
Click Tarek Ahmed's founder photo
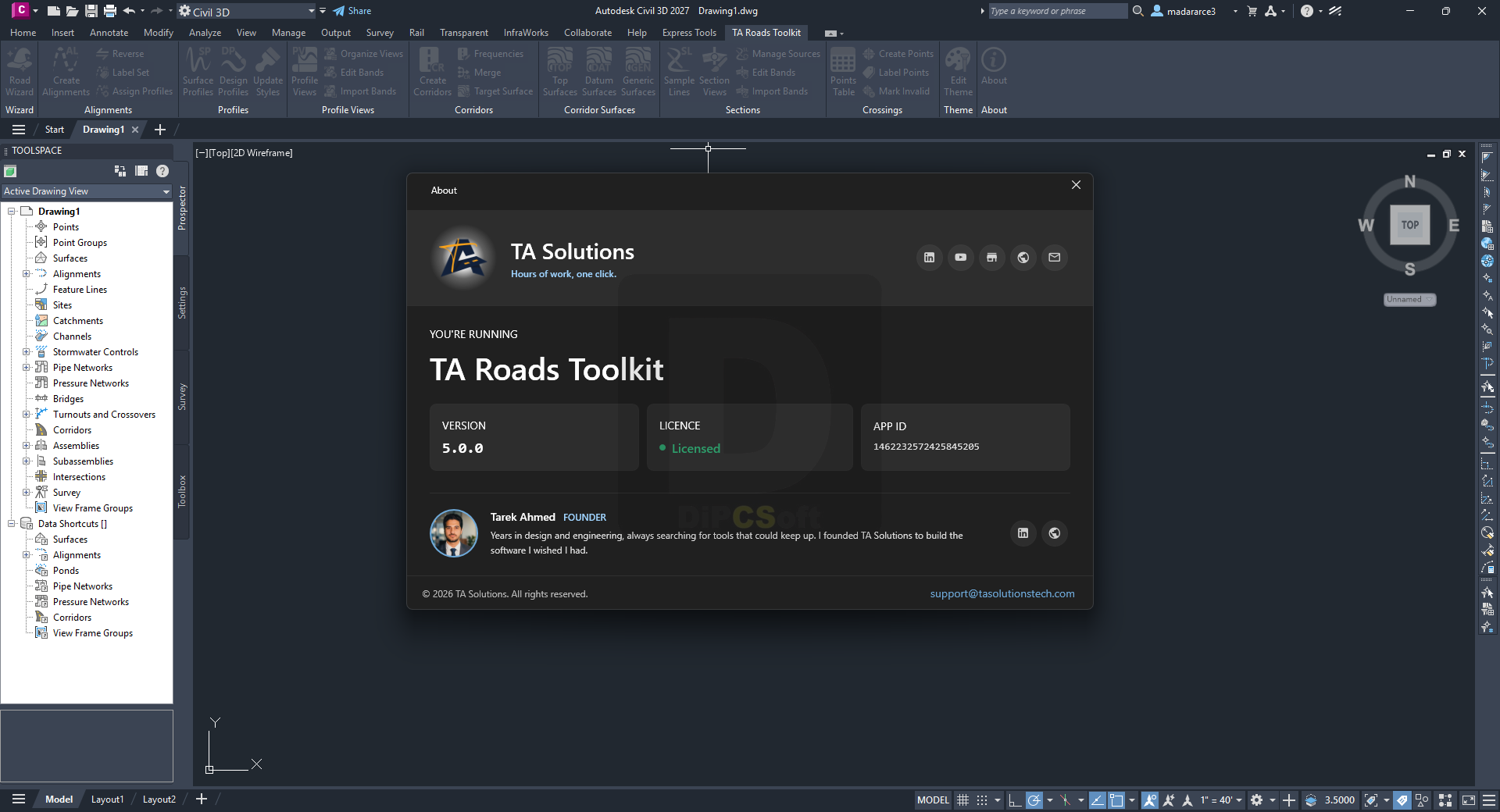pyautogui.click(x=454, y=533)
